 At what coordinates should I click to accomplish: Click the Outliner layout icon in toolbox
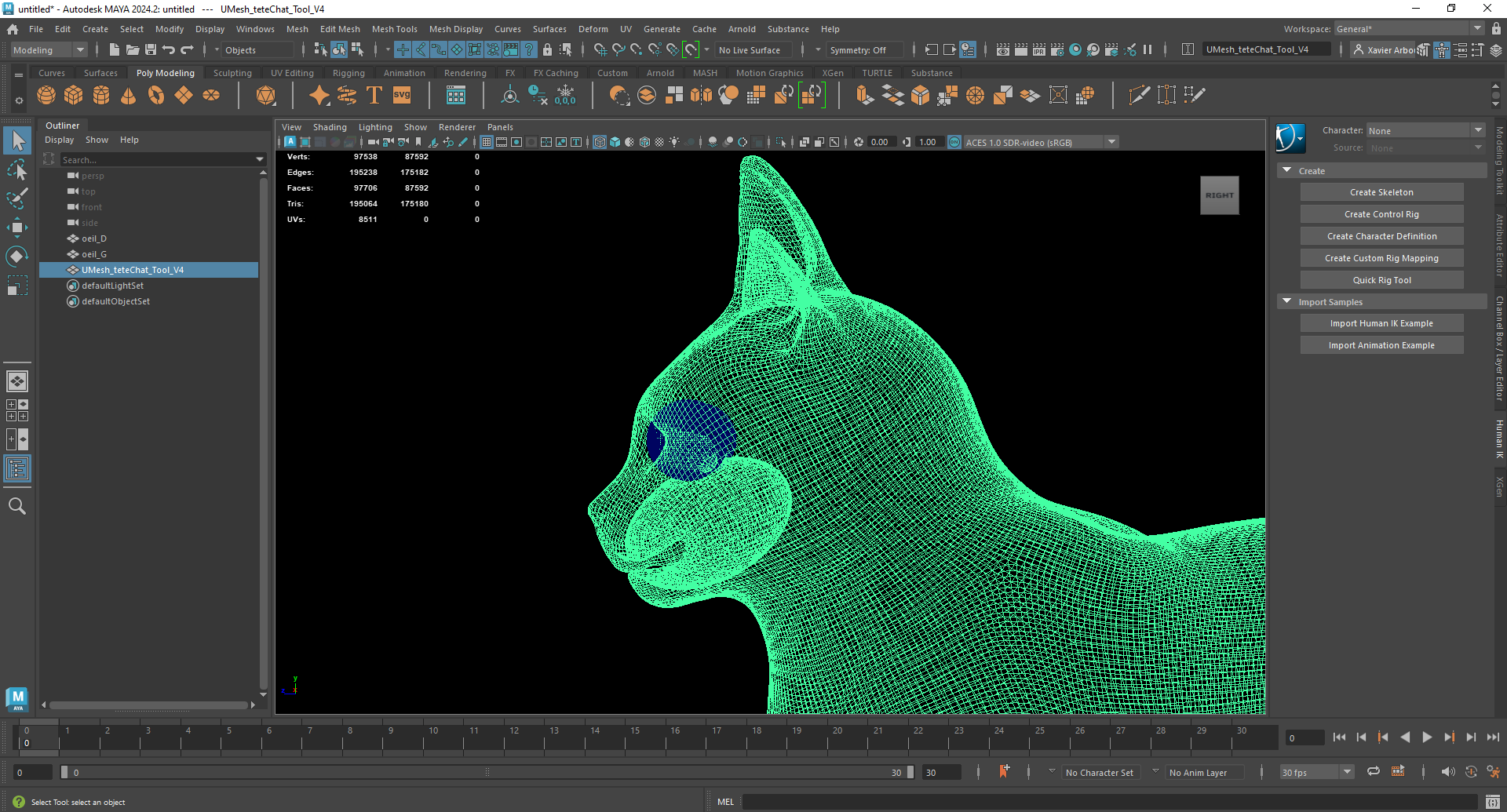[17, 469]
